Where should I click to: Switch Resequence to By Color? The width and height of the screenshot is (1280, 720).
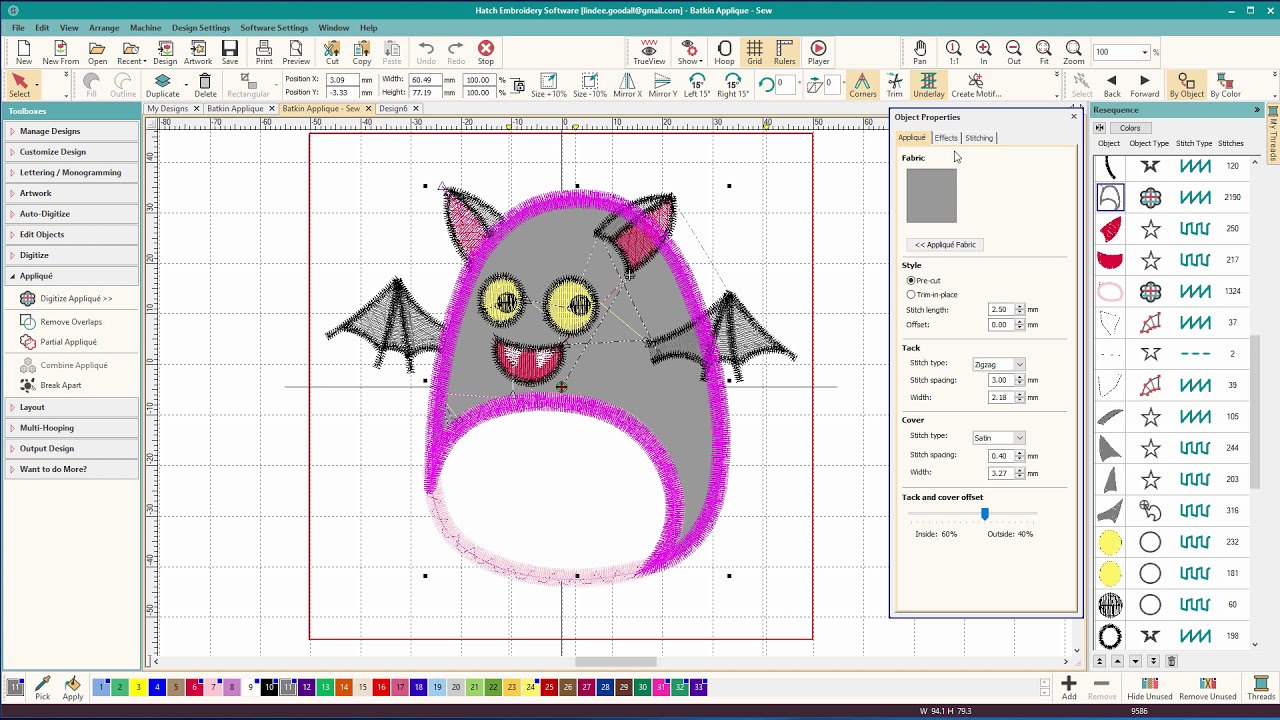1225,86
